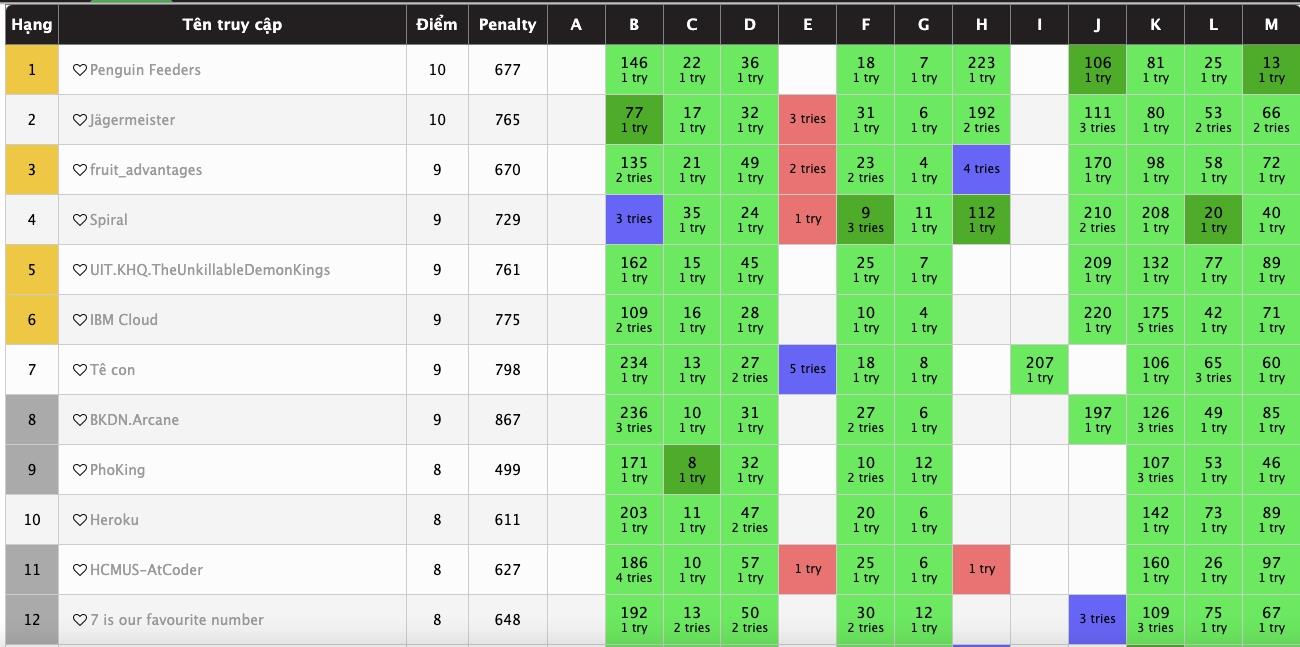Click heart icon next to HCMUS-AtCoder

[x=80, y=570]
